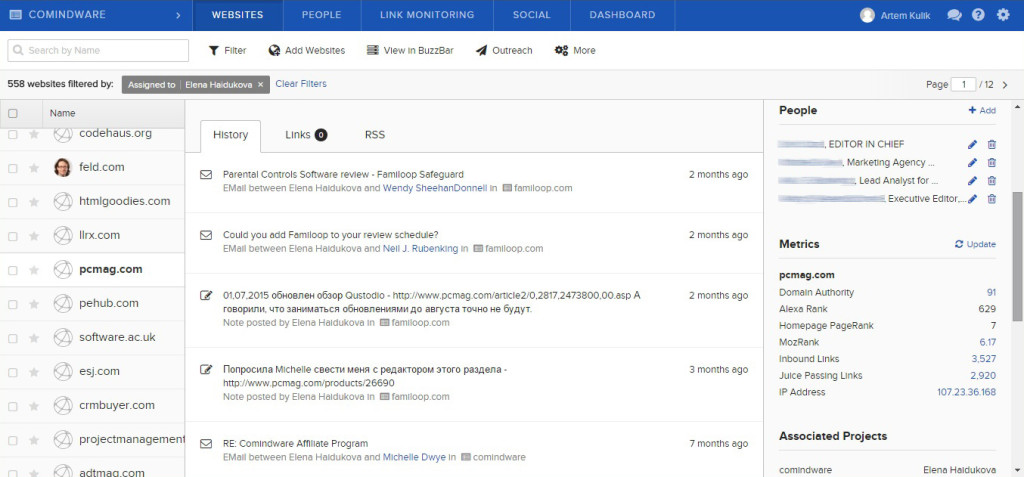
Task: Open the LINK MONITORING tab
Action: coord(428,15)
